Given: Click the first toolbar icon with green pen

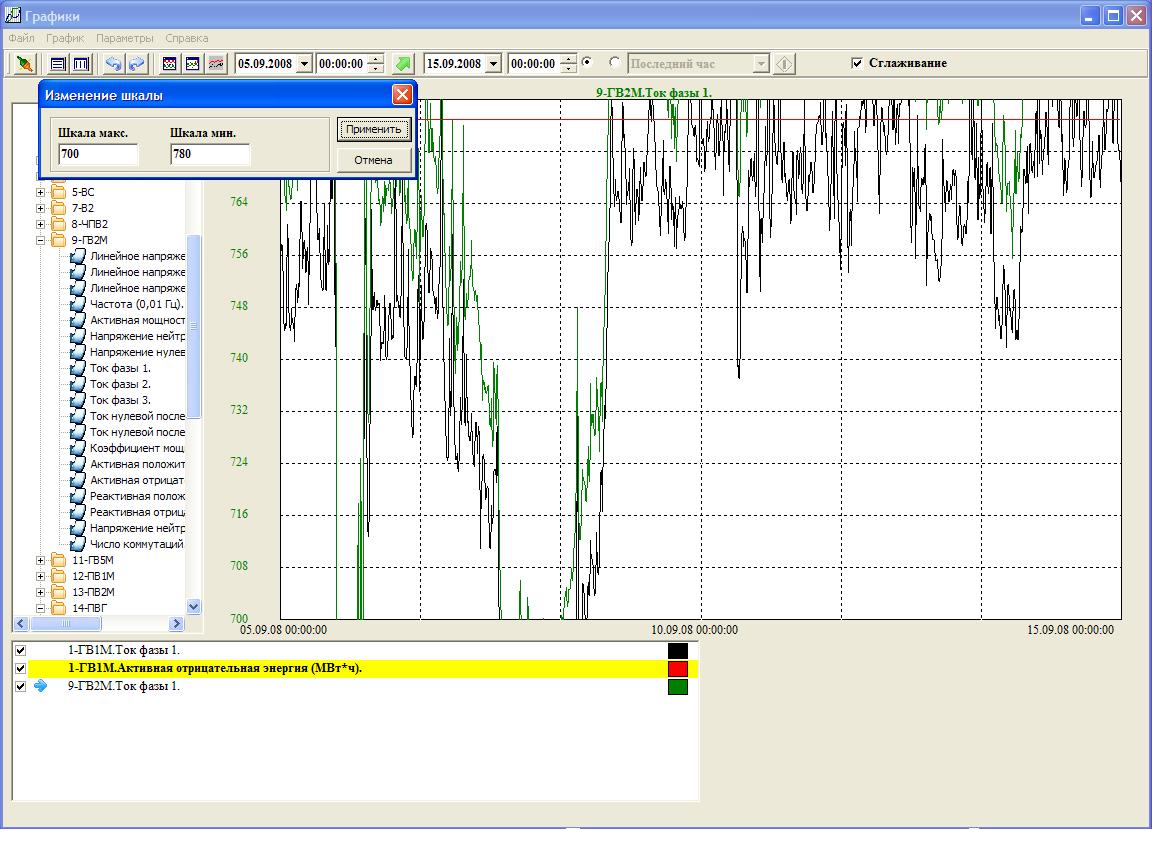Looking at the screenshot, I should point(25,64).
